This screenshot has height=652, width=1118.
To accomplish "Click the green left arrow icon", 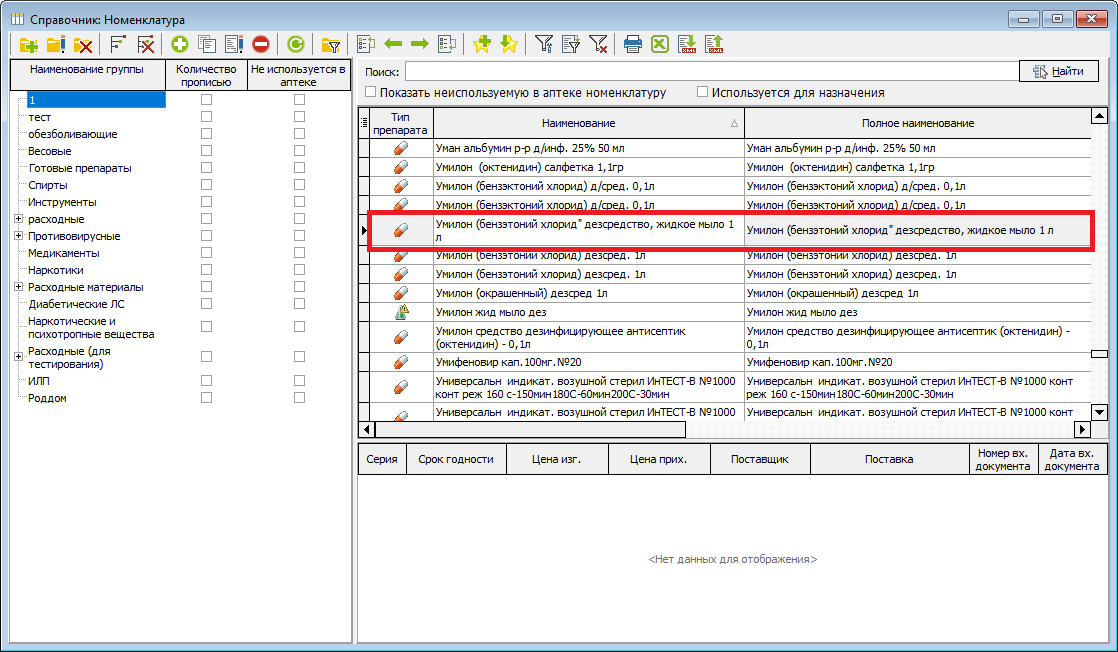I will 393,44.
